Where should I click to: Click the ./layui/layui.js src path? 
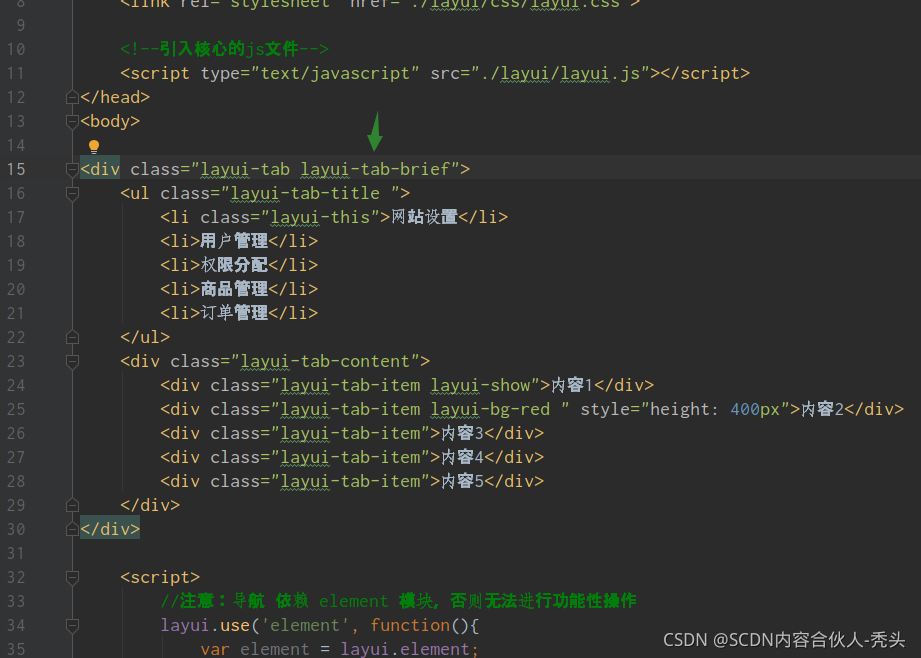(x=560, y=73)
